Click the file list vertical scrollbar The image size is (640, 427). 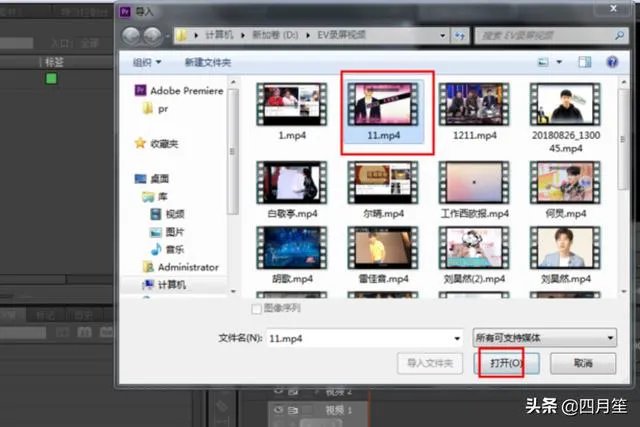623,140
